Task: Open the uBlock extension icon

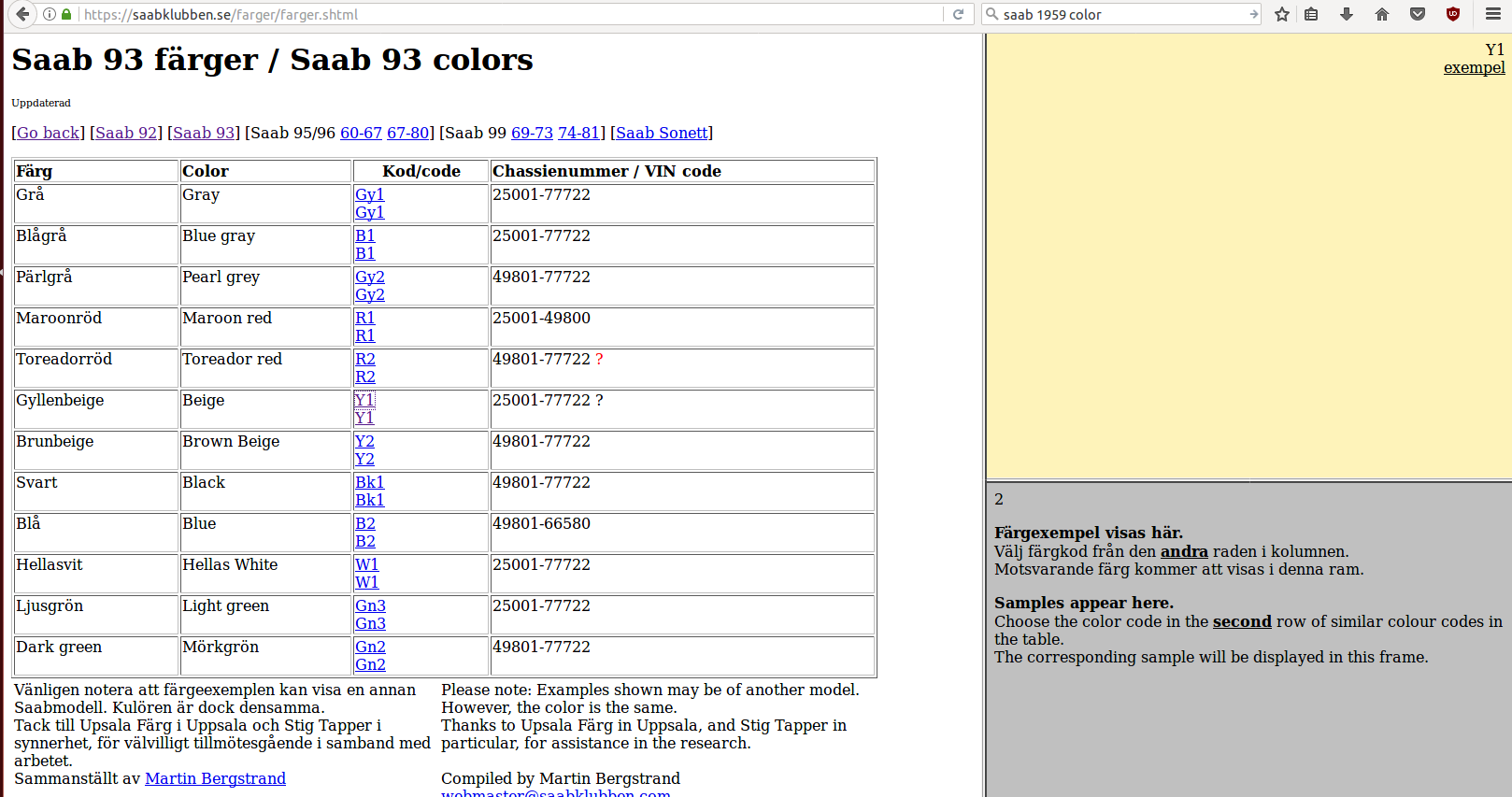Action: point(1453,14)
